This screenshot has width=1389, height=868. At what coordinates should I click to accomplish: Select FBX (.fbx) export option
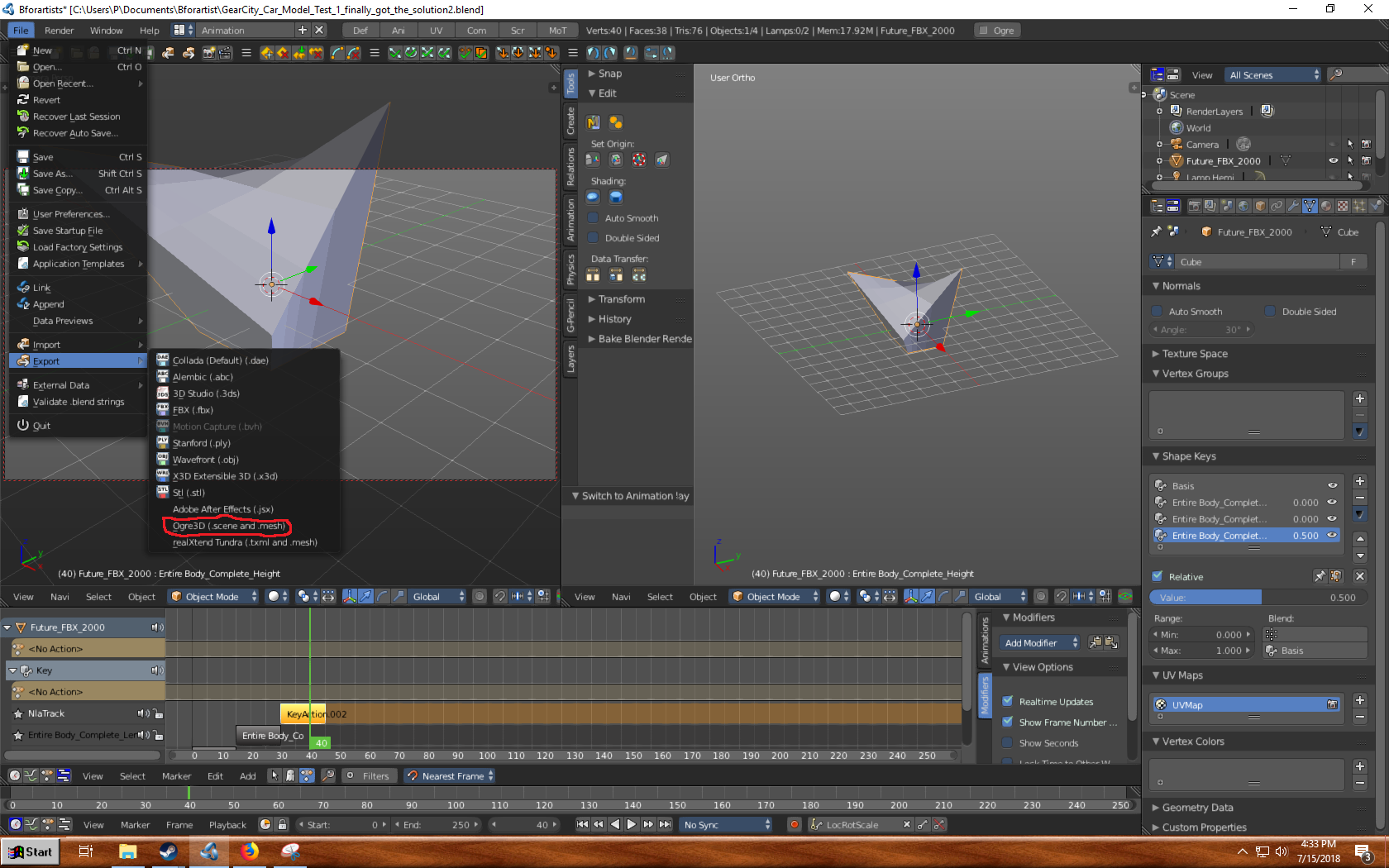coord(193,410)
